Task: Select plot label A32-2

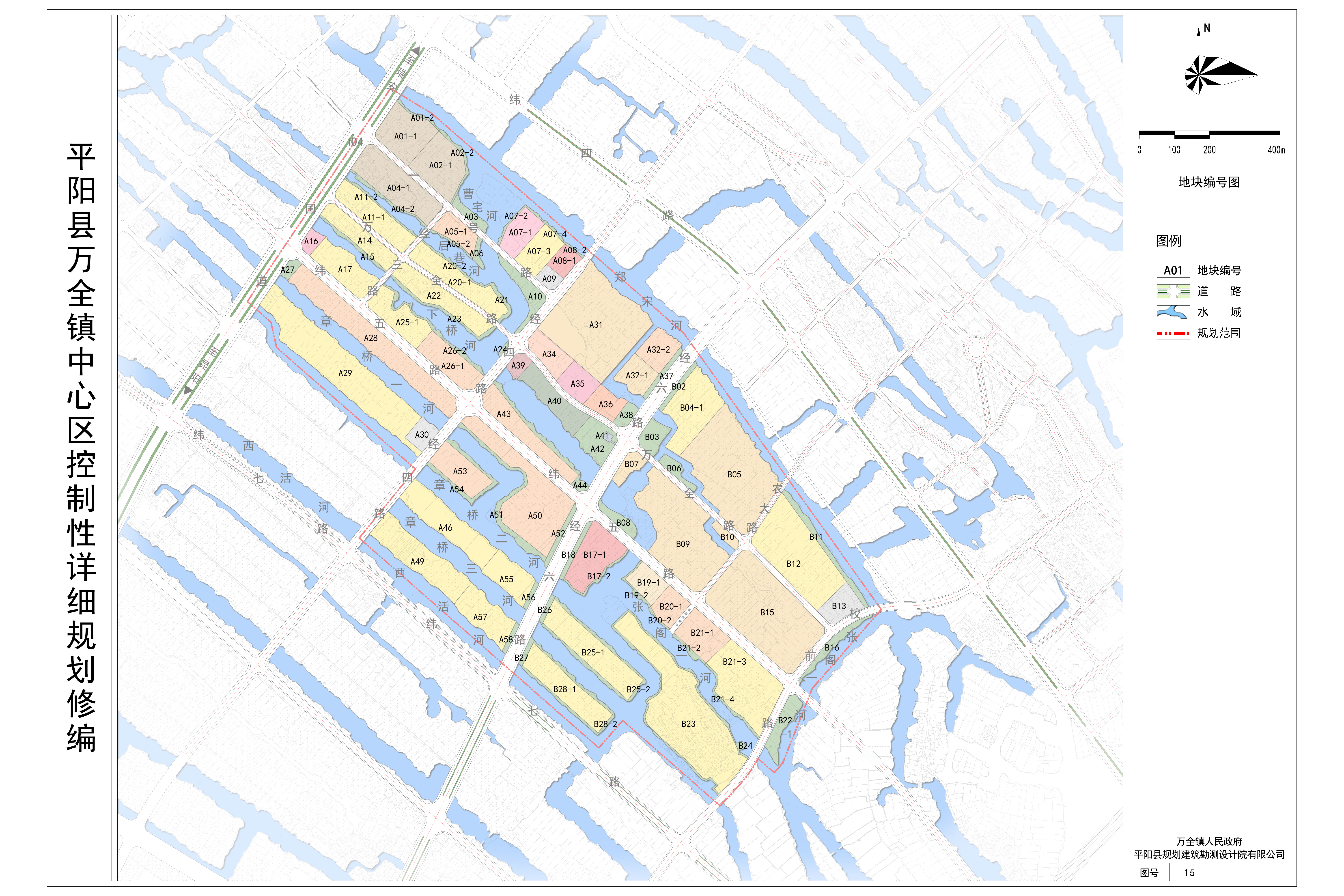Action: point(658,350)
